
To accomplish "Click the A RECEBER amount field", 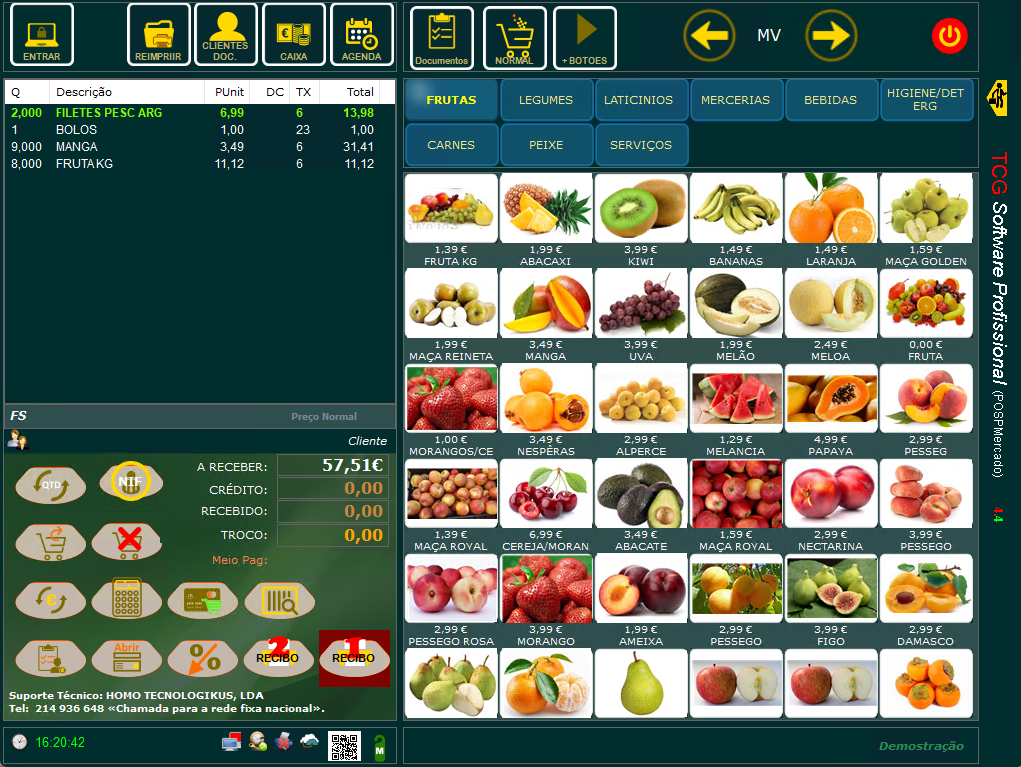I will (x=332, y=465).
